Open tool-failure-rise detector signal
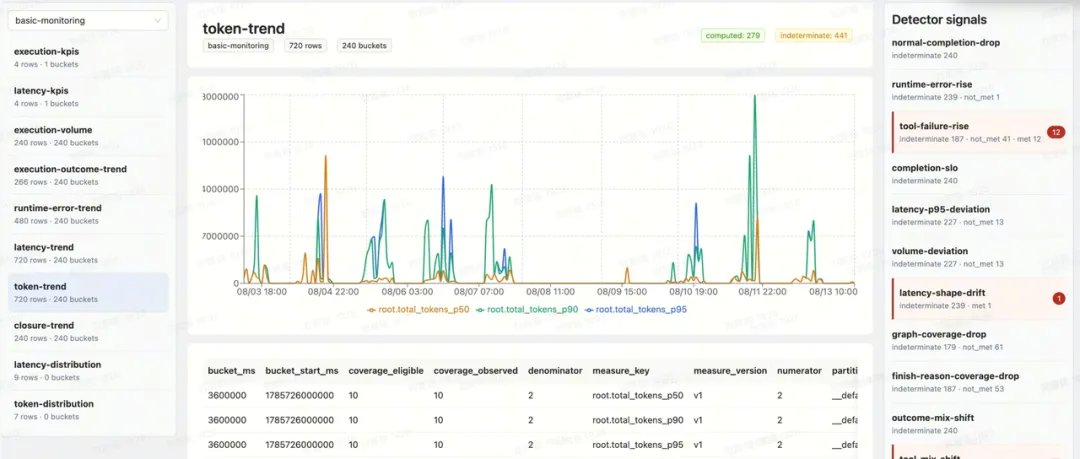 click(978, 132)
